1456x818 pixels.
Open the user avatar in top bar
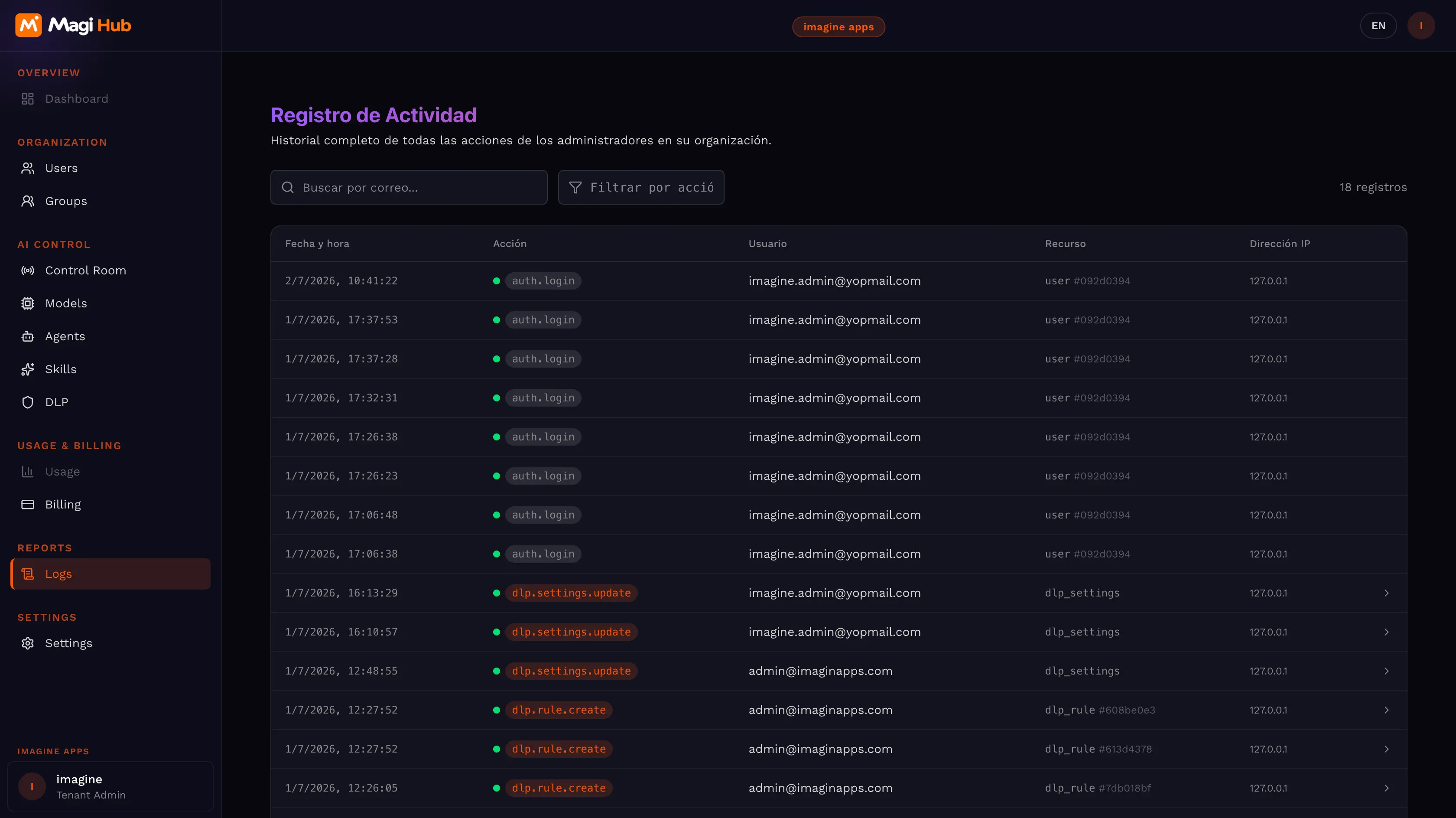tap(1421, 26)
